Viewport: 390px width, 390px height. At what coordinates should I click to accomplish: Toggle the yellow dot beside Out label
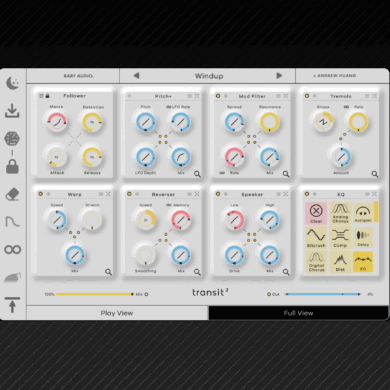269,294
